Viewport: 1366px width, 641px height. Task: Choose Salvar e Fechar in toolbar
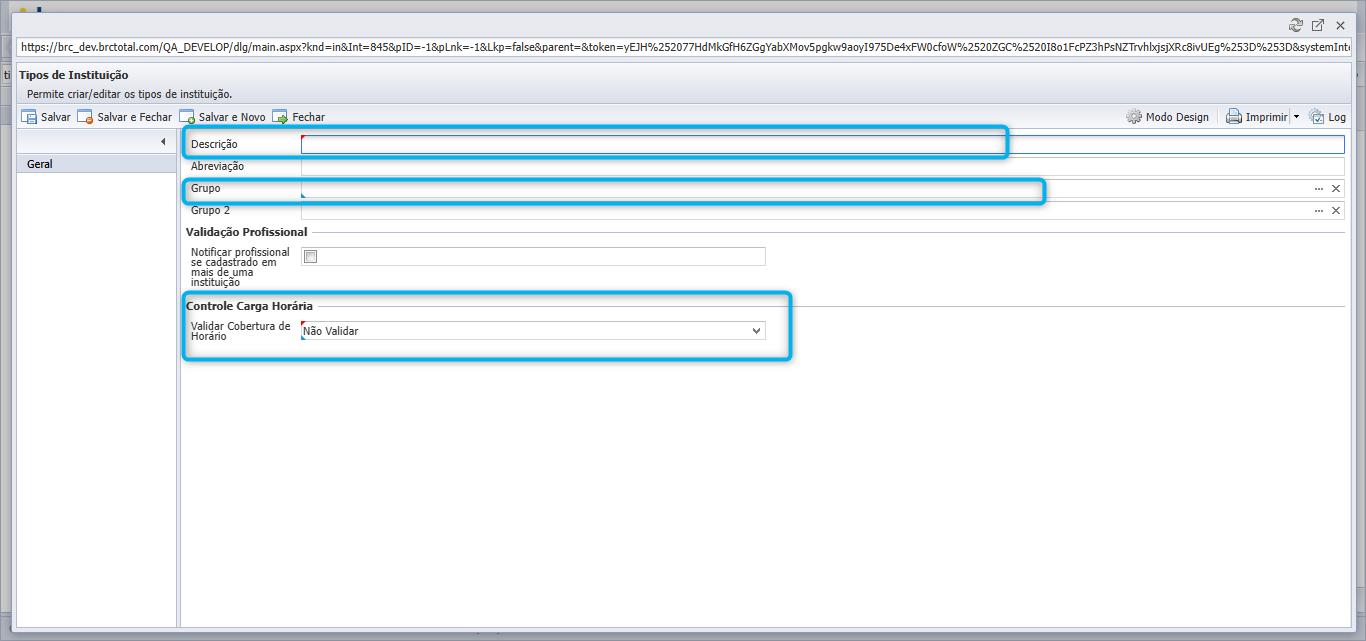pyautogui.click(x=125, y=117)
